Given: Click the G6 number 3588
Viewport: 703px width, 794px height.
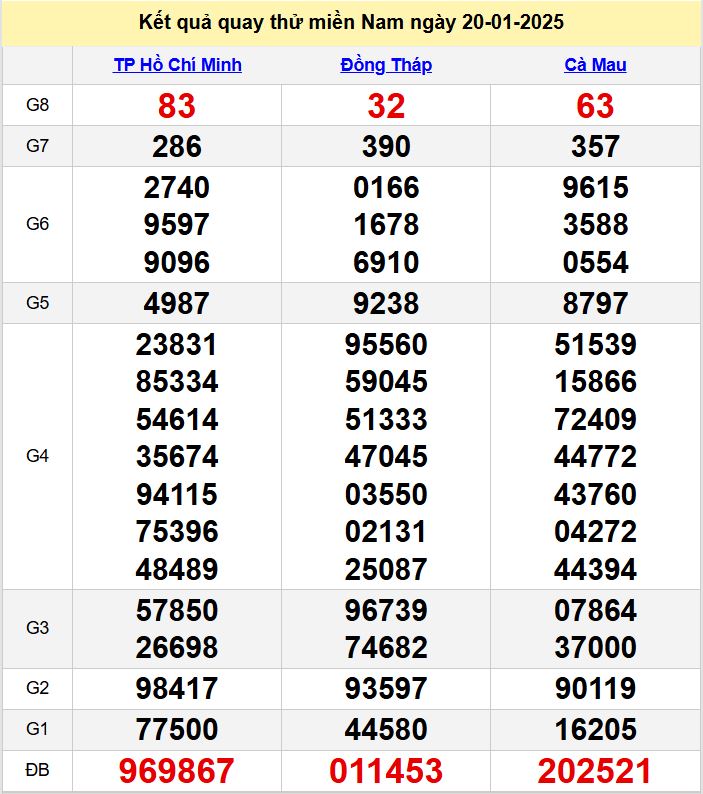Looking at the screenshot, I should point(595,224).
